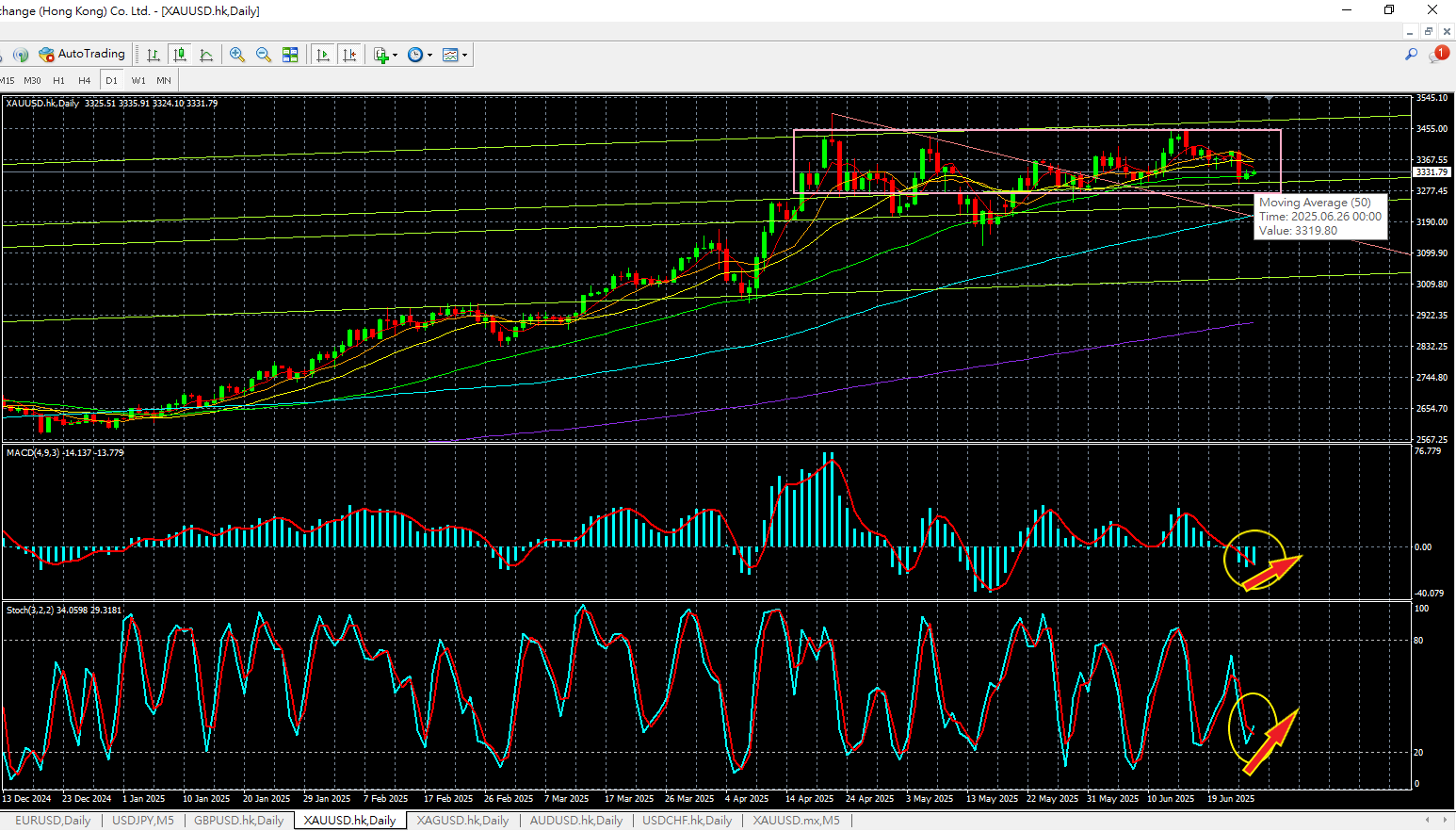Toggle candlestick chart mode
Image resolution: width=1456 pixels, height=831 pixels.
coord(180,55)
